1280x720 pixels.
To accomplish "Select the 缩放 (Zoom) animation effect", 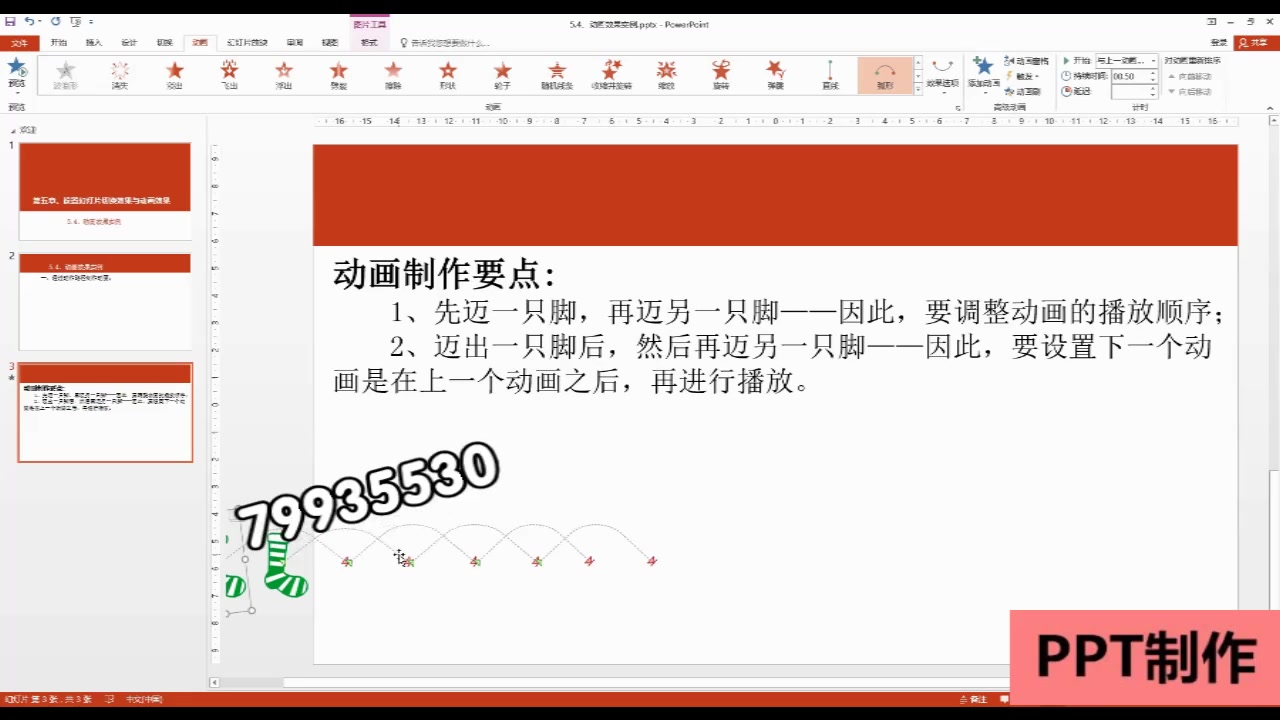I will [666, 75].
